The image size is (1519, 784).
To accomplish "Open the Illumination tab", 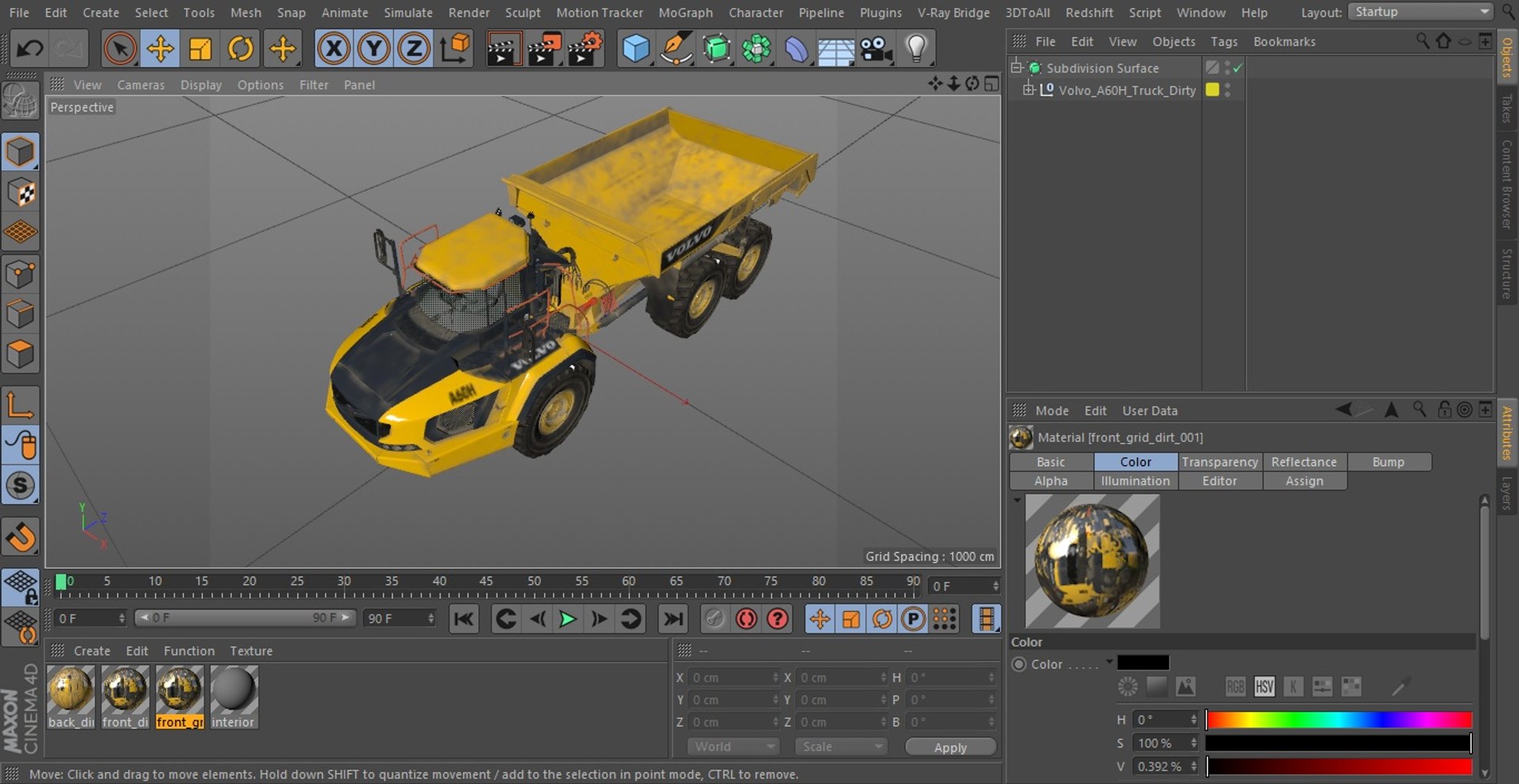I will pyautogui.click(x=1135, y=481).
